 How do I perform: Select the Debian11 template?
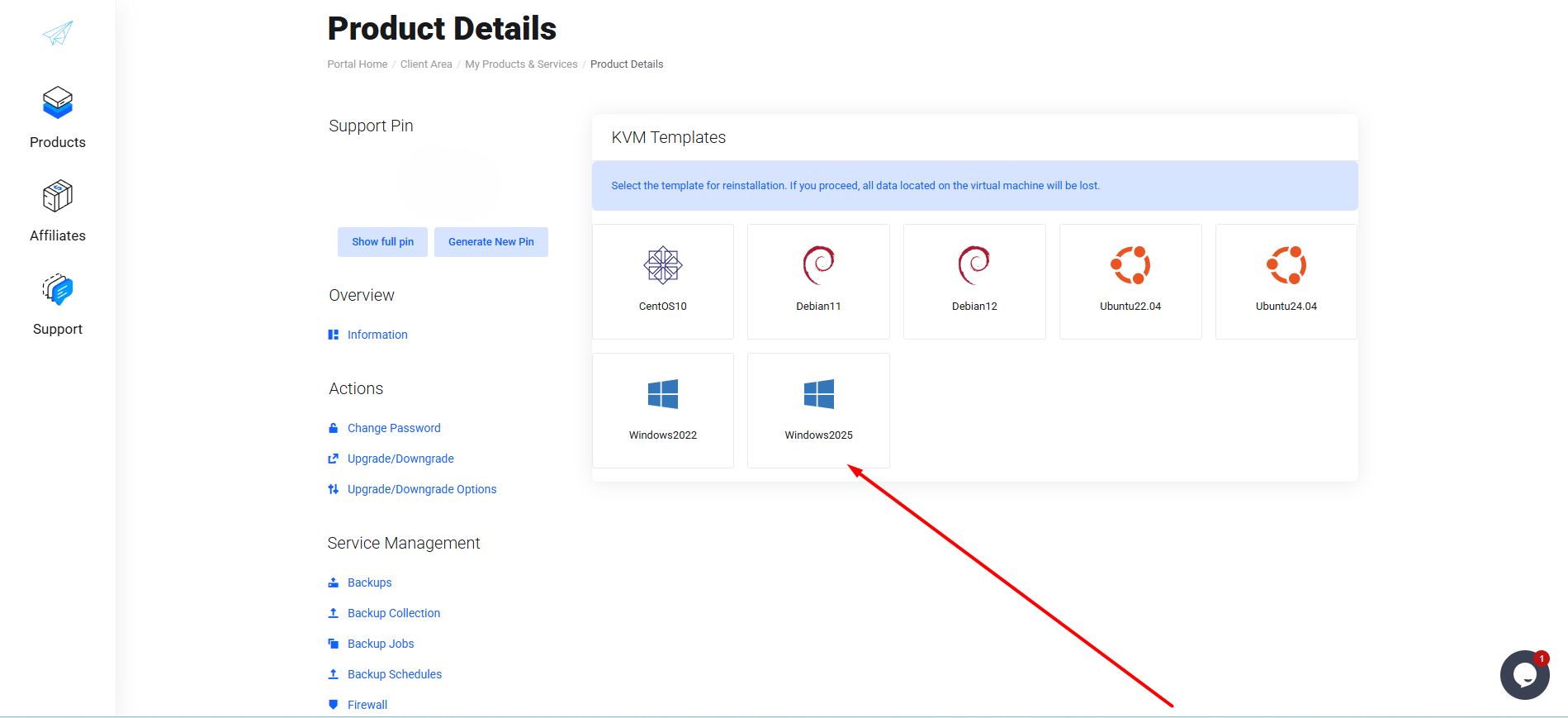[818, 281]
